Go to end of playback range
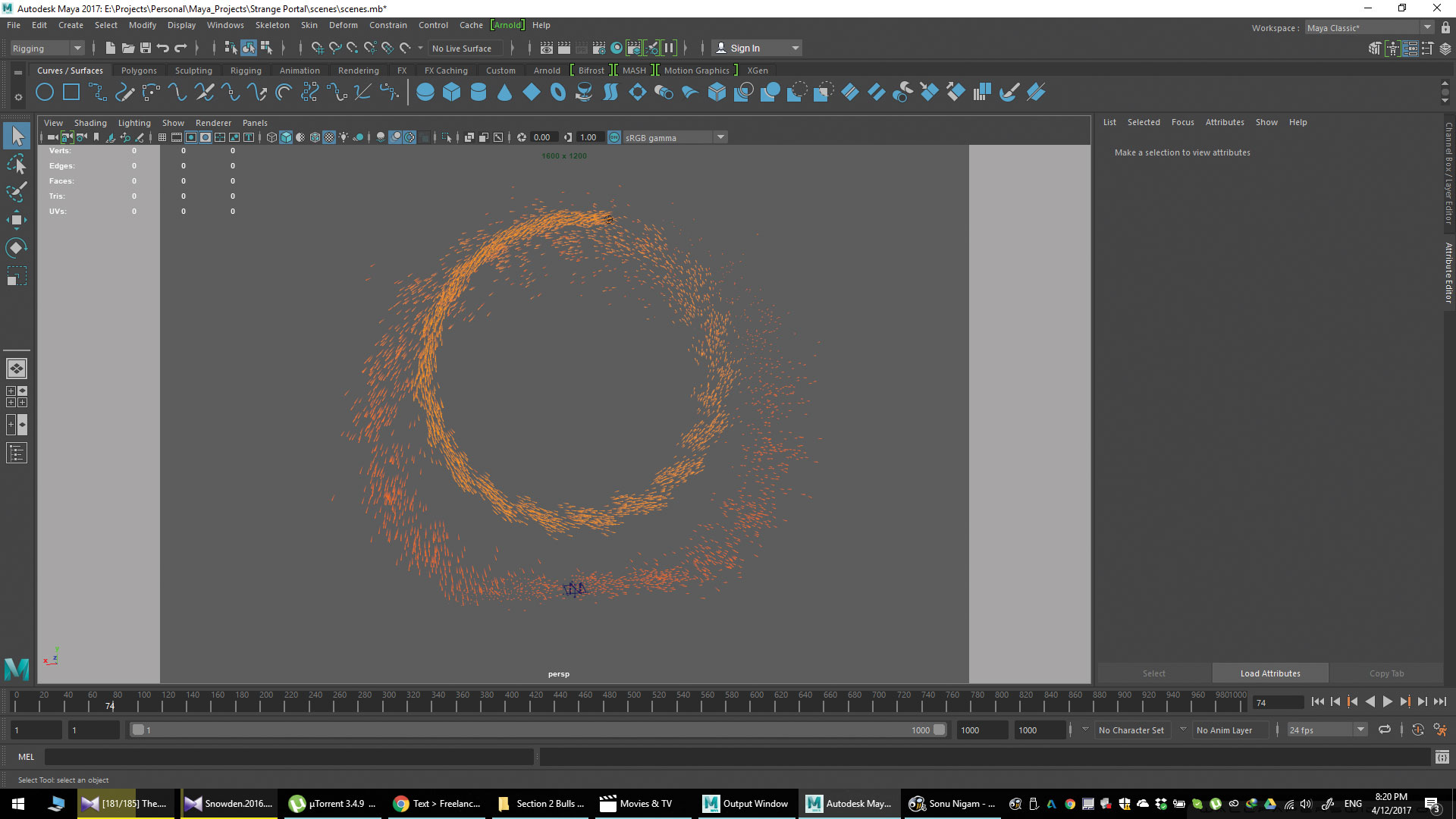The image size is (1456, 819). pos(1440,702)
